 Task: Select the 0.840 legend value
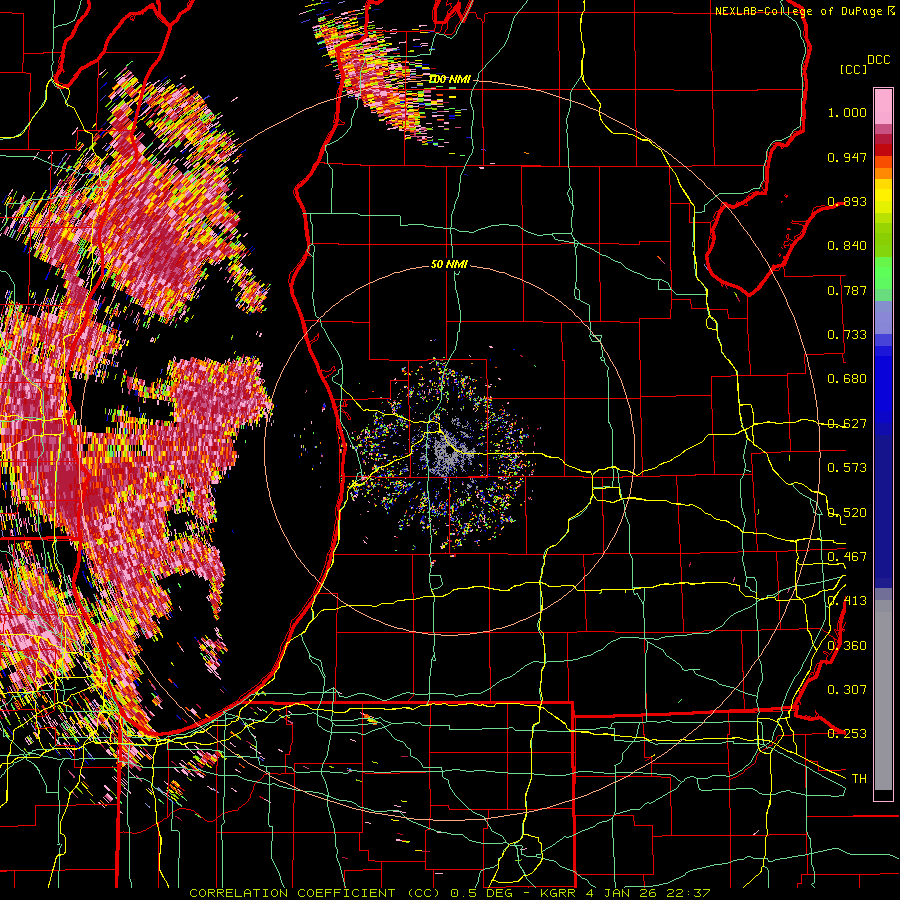847,246
